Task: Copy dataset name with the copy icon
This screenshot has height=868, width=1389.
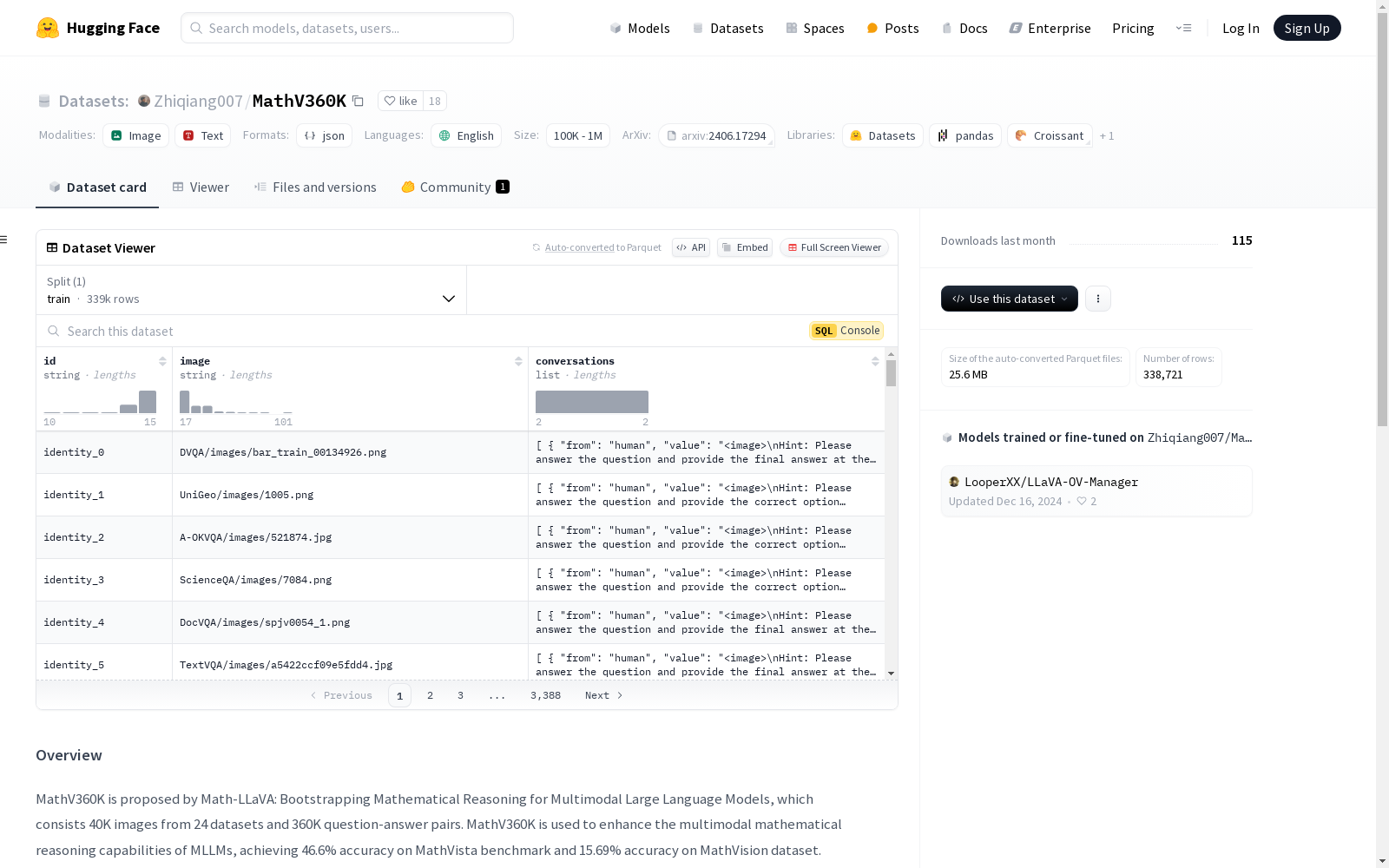Action: click(x=358, y=101)
